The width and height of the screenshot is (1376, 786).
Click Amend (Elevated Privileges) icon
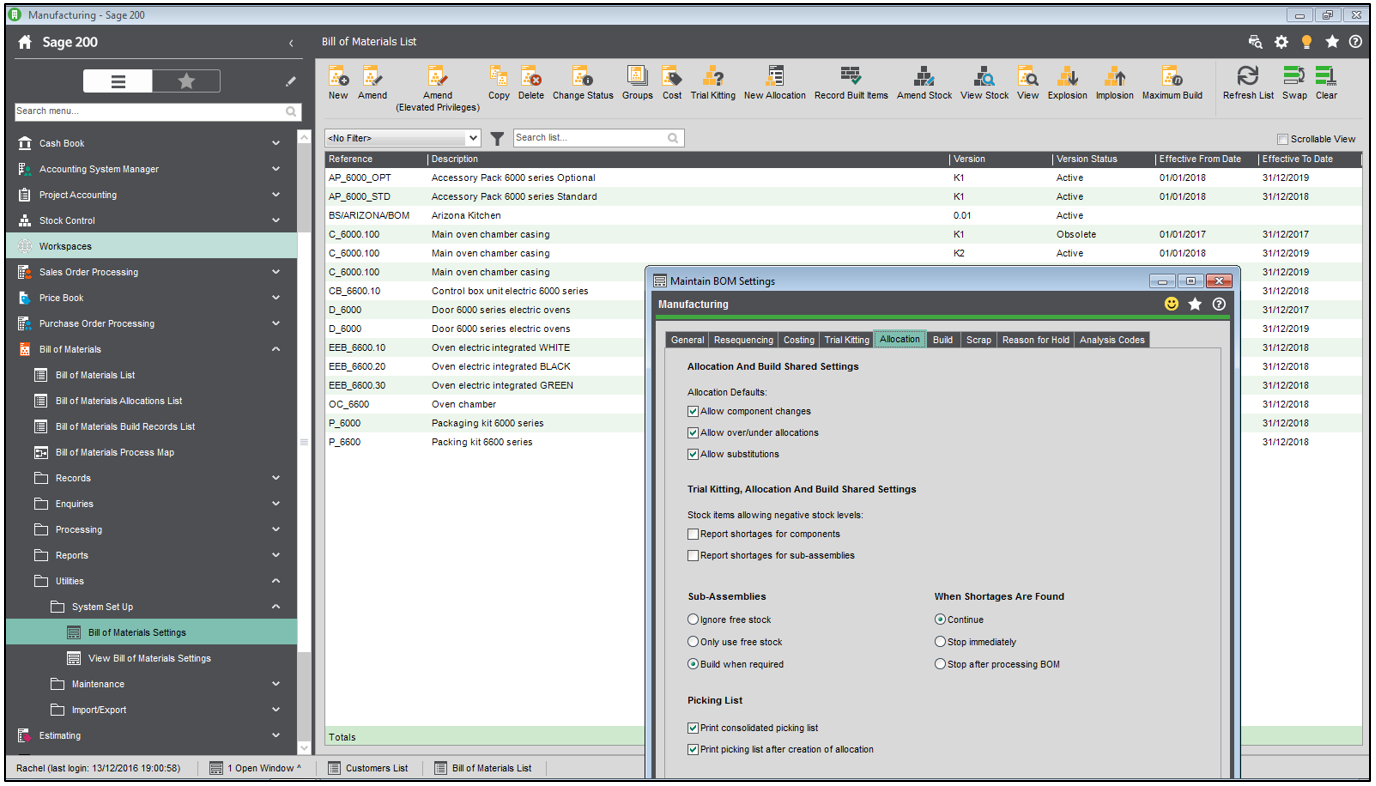click(x=437, y=77)
